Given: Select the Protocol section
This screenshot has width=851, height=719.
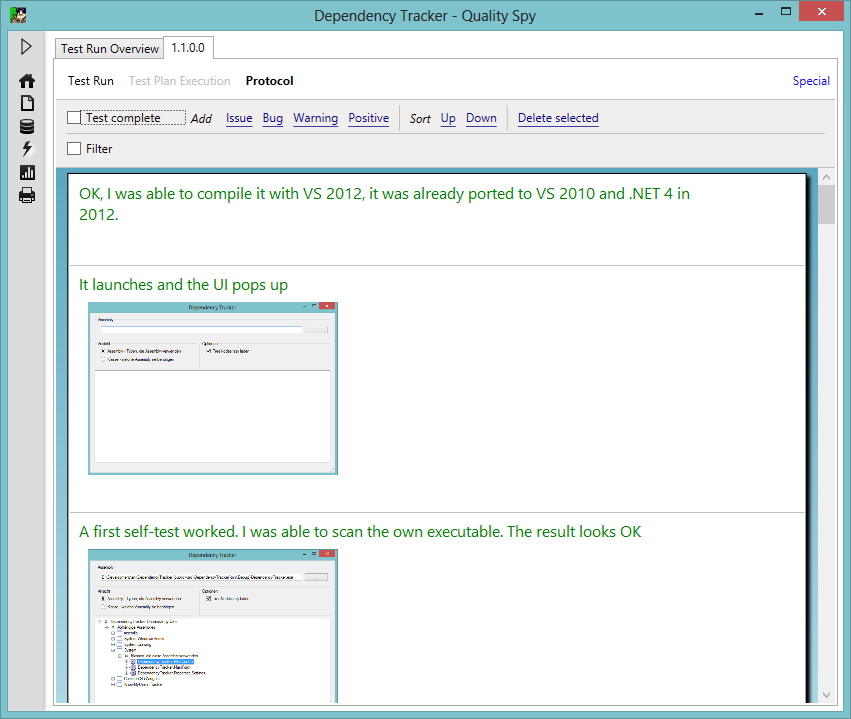Looking at the screenshot, I should [270, 81].
